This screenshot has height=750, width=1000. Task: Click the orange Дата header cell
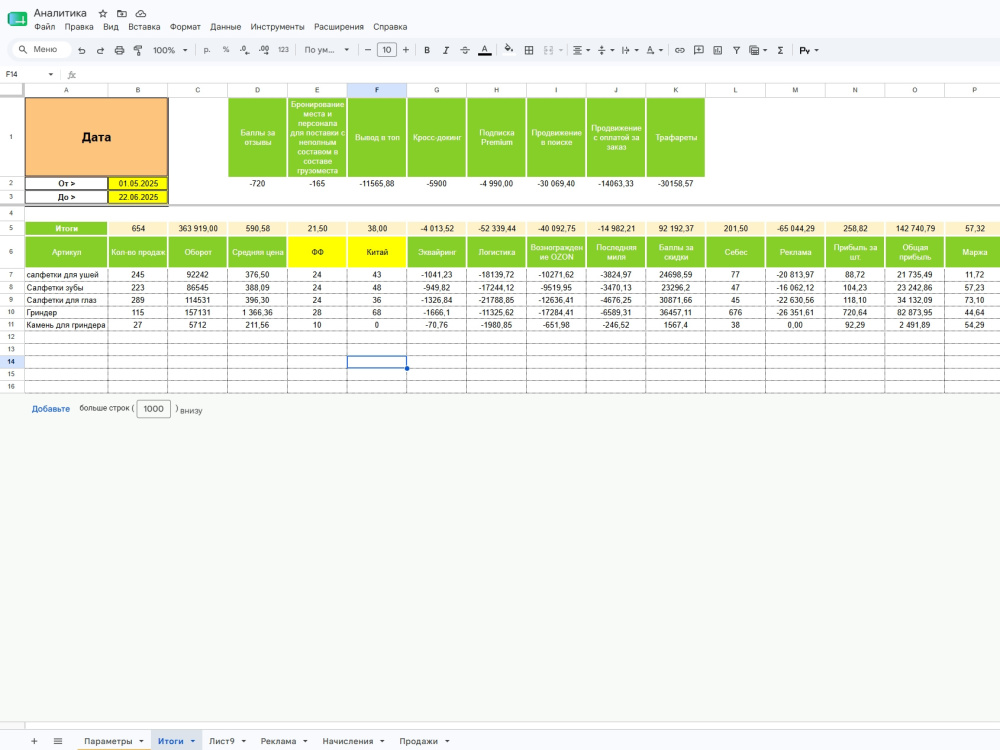[96, 137]
